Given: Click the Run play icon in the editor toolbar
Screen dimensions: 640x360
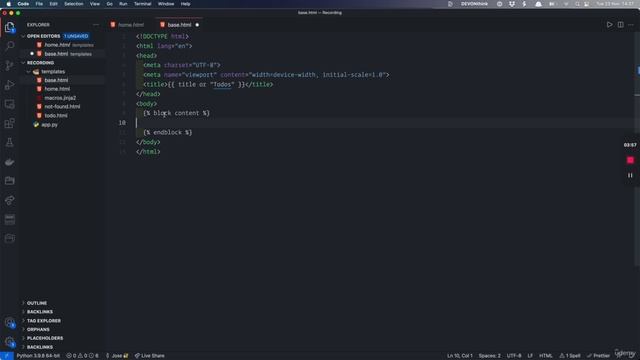Looking at the screenshot, I should (609, 24).
